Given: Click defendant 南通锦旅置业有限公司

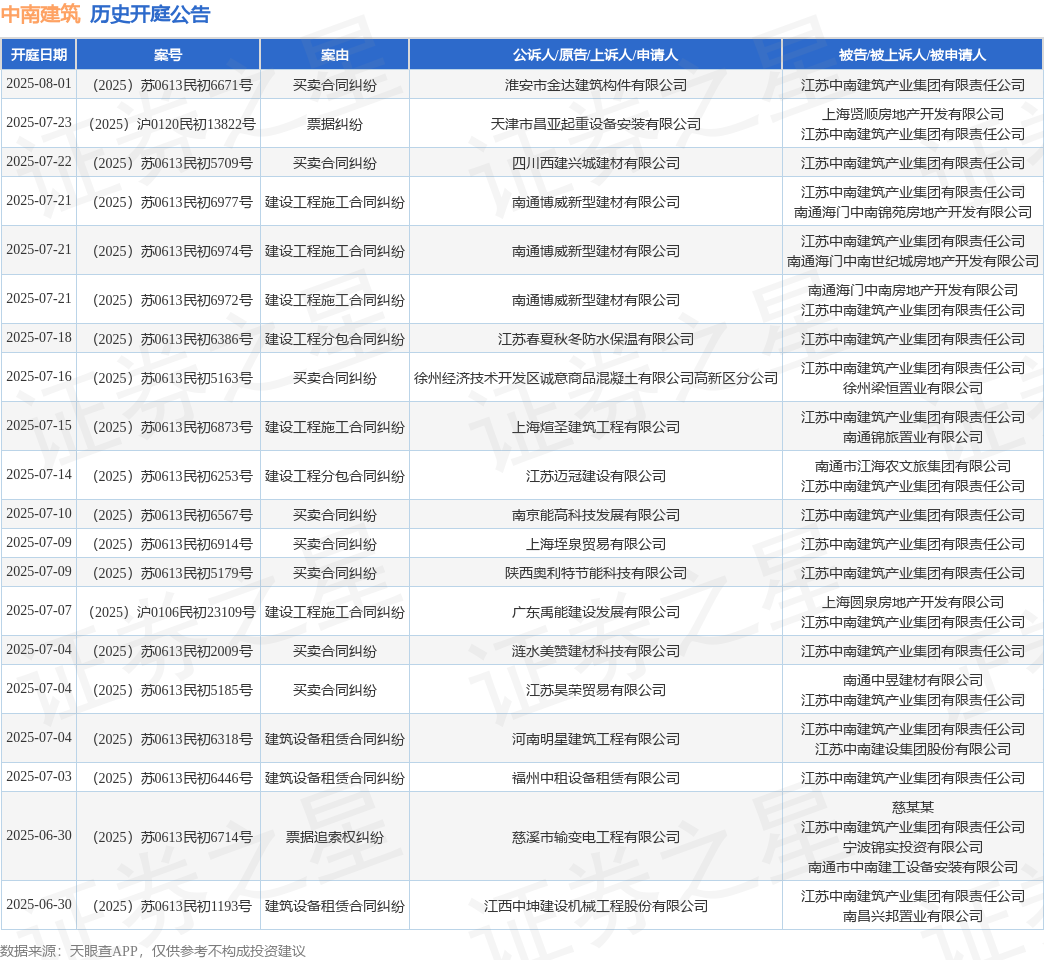Looking at the screenshot, I should tap(912, 437).
